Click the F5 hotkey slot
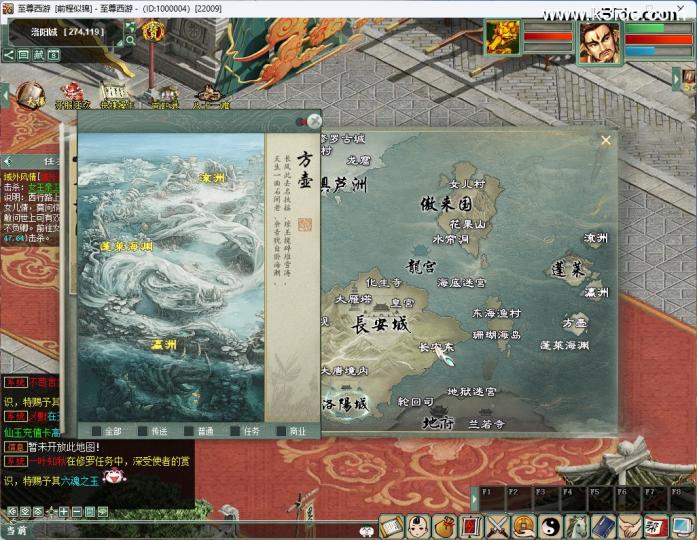Screen dimensions: 697x540 coord(601,499)
